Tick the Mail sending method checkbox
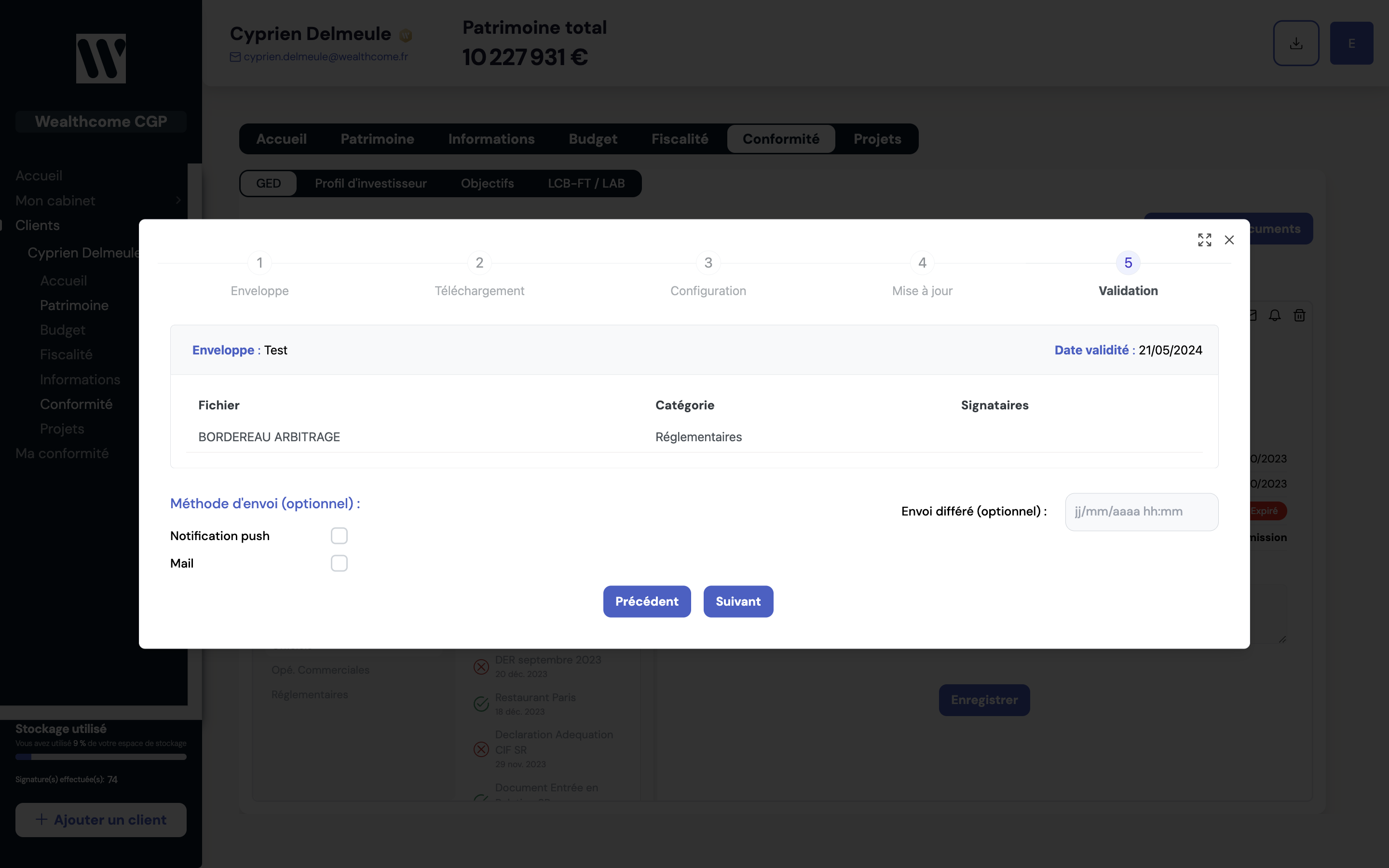 pos(339,563)
